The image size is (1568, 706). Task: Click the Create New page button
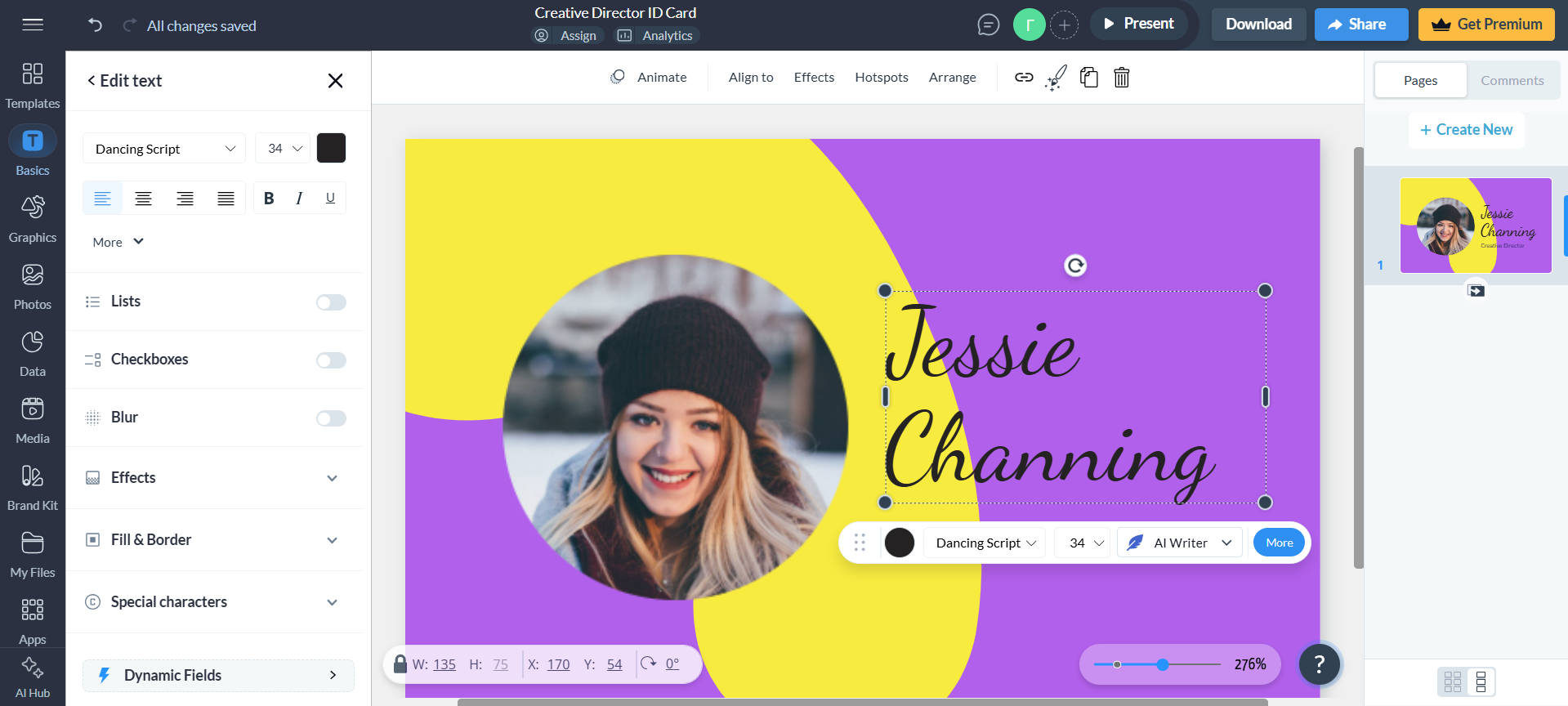tap(1467, 130)
